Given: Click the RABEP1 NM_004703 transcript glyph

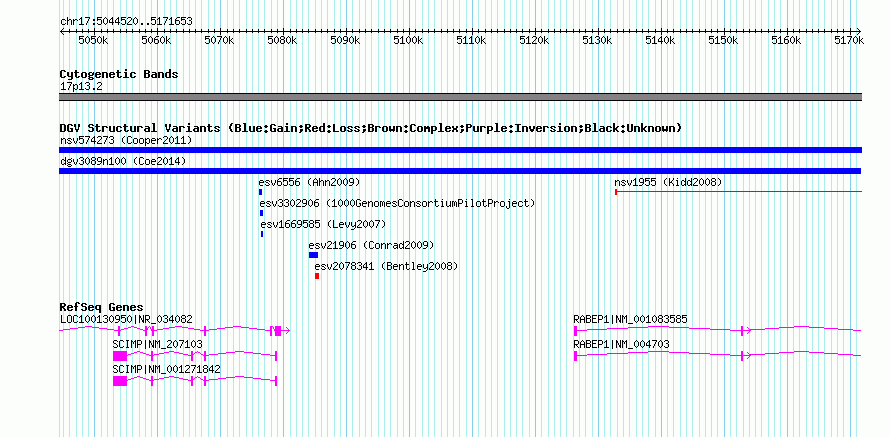Looking at the screenshot, I should coord(718,356).
